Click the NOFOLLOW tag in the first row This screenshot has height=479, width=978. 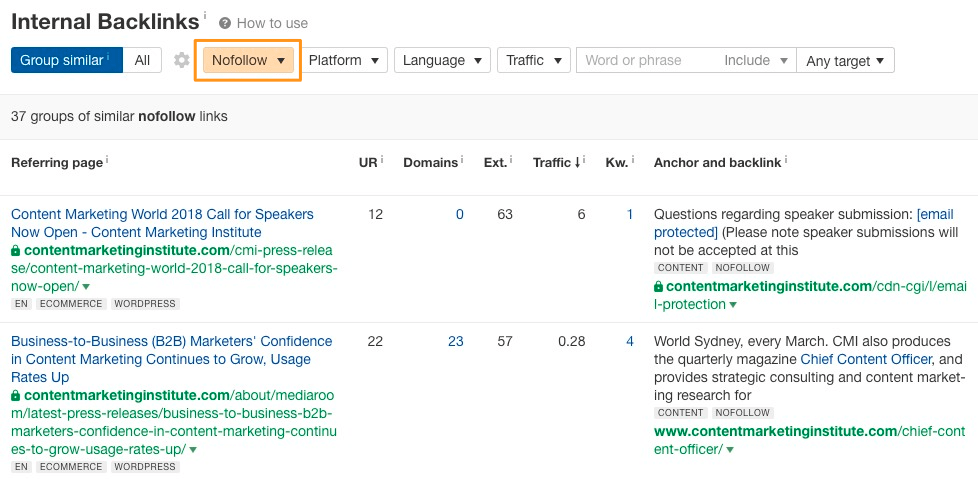click(x=742, y=268)
